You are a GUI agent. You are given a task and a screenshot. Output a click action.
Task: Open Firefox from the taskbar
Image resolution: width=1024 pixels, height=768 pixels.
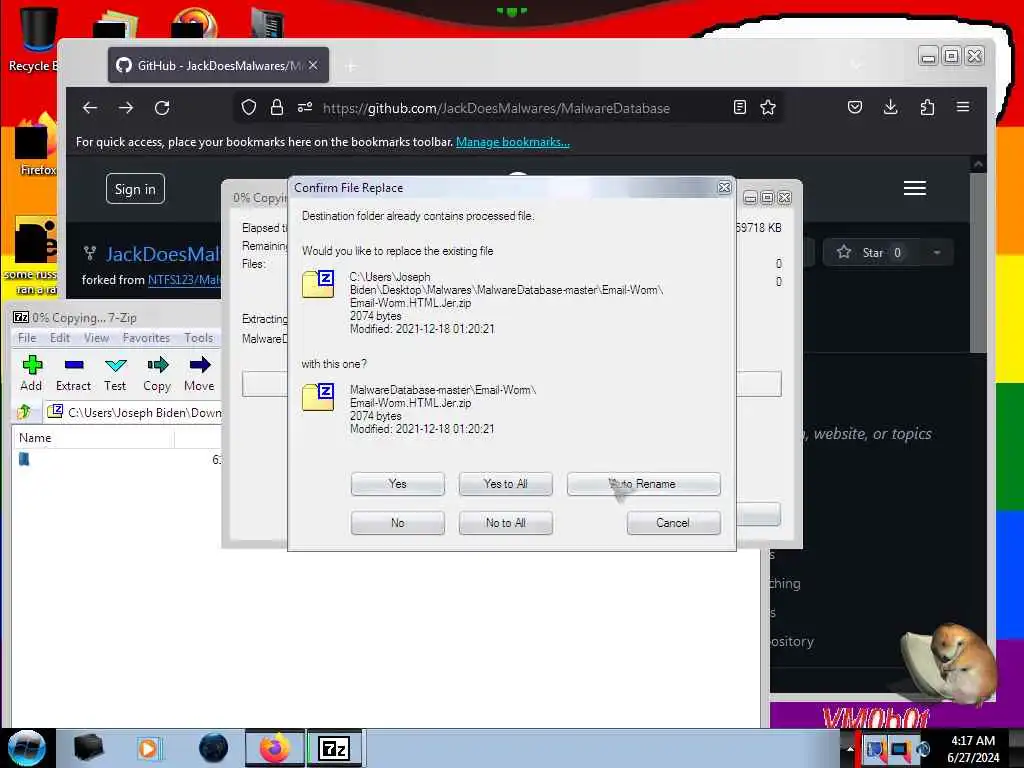(274, 748)
